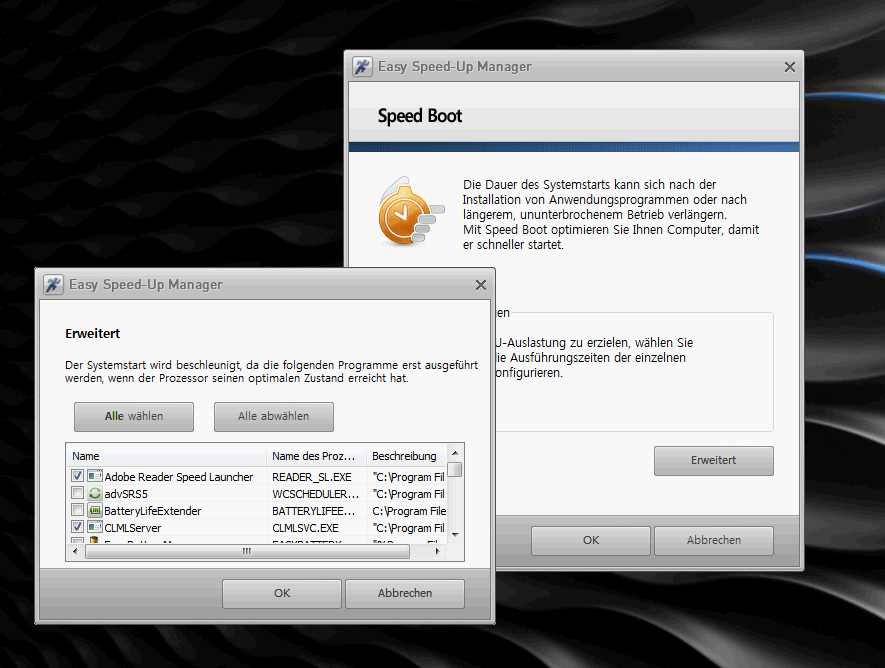Click Abbrechen in the Speed Boot window

click(x=713, y=540)
